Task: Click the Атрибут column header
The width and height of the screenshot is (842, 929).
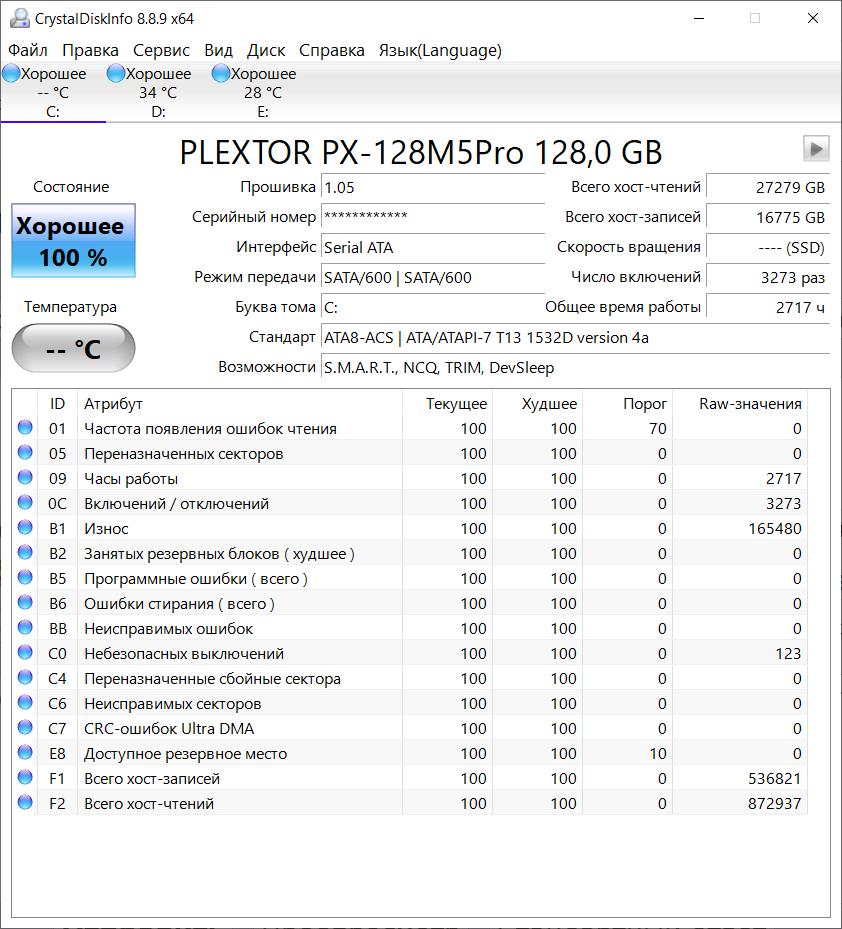Action: pos(240,403)
